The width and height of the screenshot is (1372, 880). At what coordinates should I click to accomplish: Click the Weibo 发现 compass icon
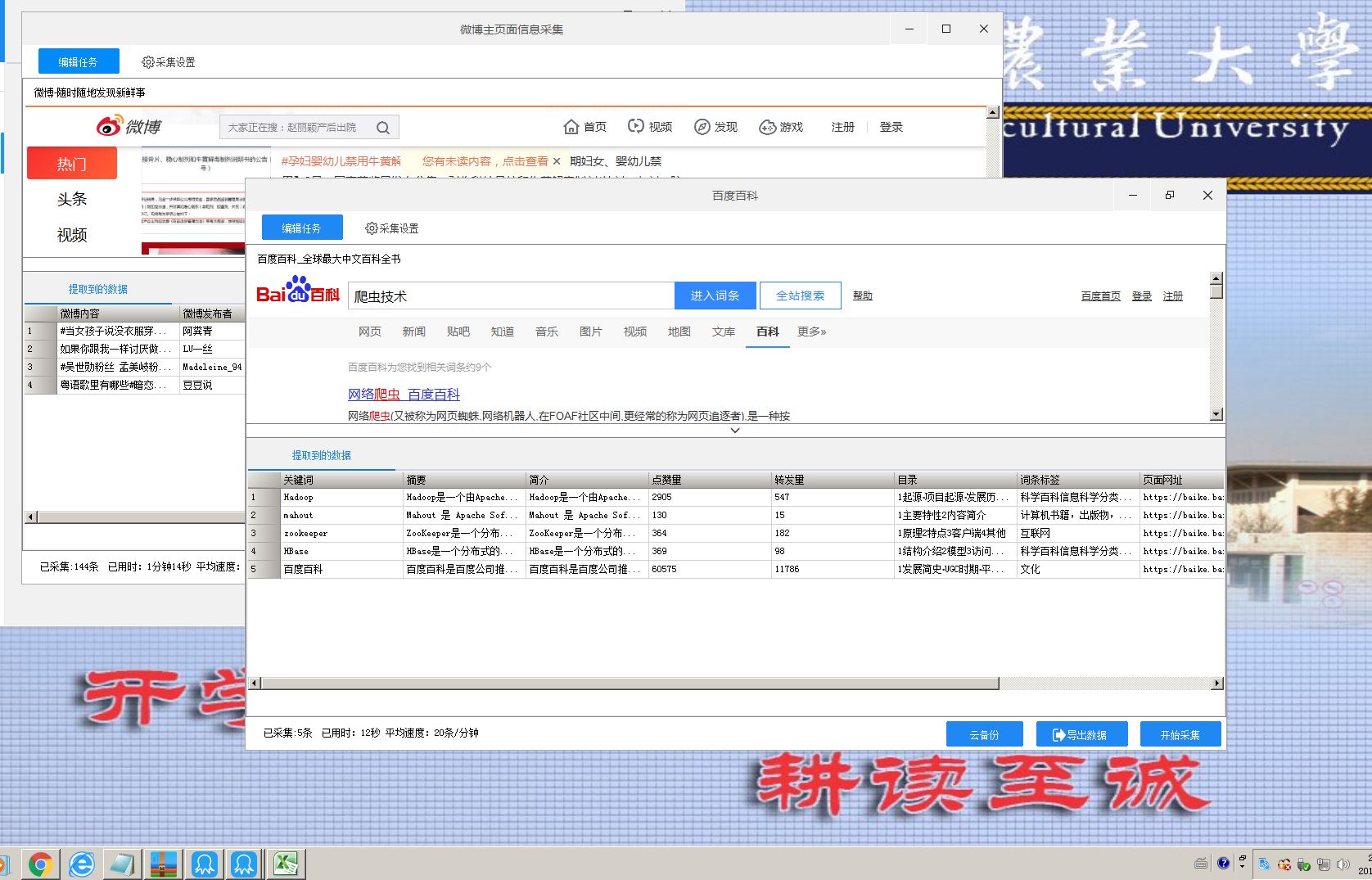click(x=702, y=127)
